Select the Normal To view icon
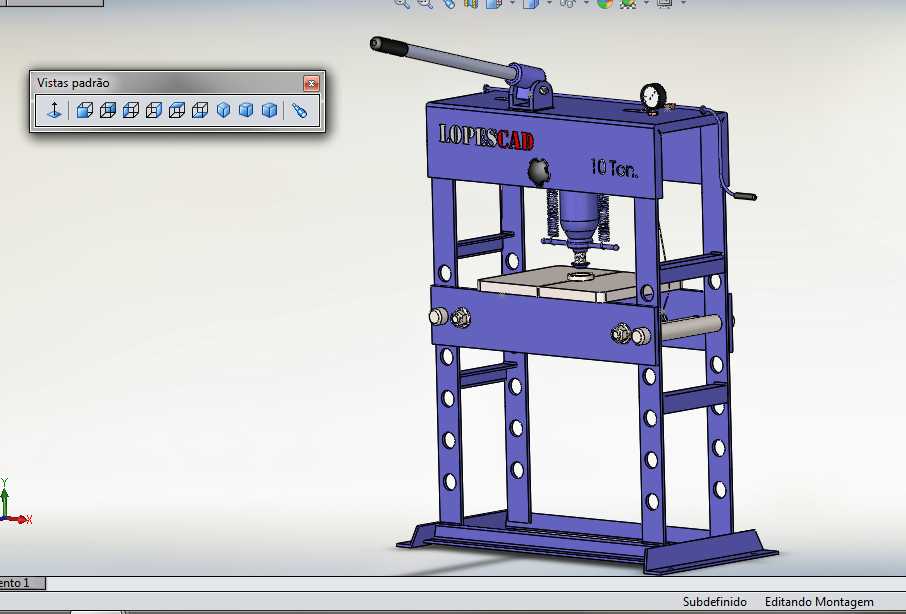906x614 pixels. point(54,110)
